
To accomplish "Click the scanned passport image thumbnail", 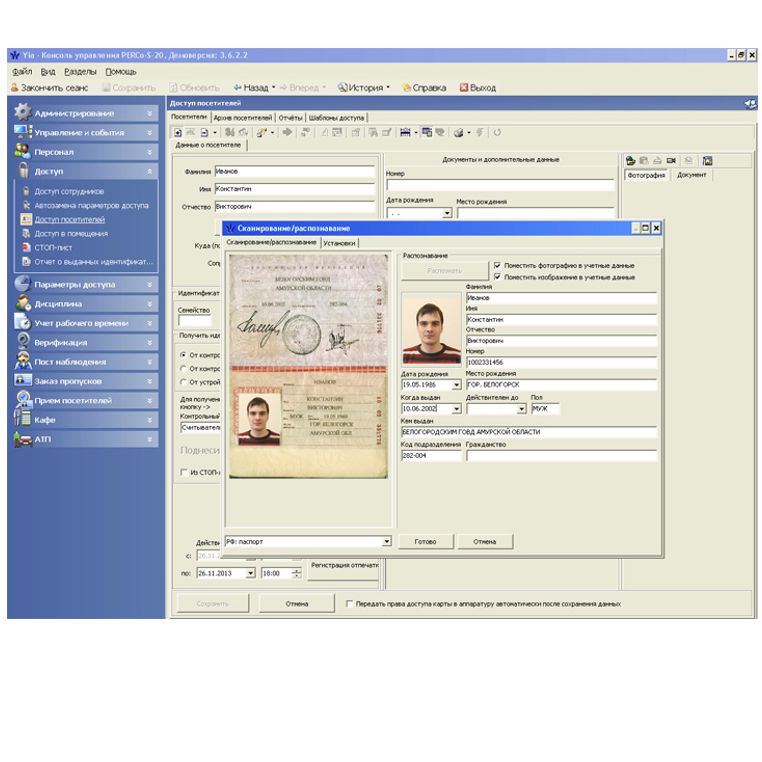I will point(308,366).
